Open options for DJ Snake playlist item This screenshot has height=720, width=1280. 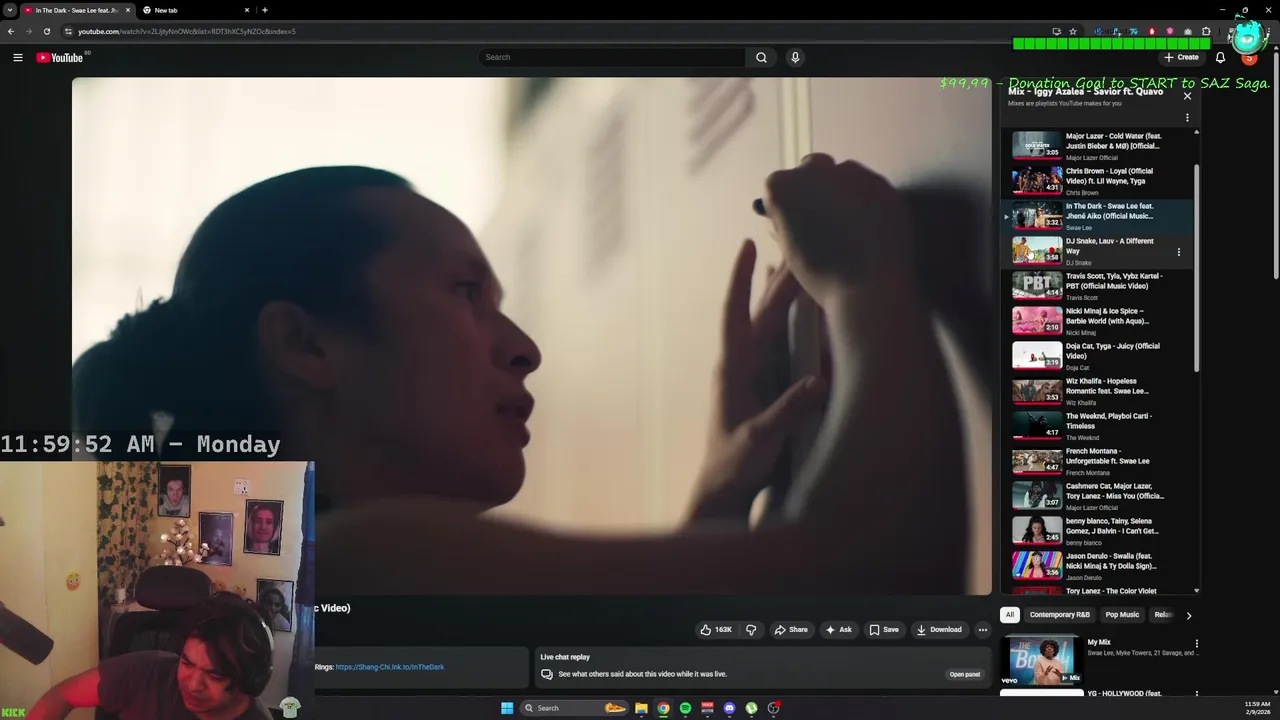(x=1179, y=252)
